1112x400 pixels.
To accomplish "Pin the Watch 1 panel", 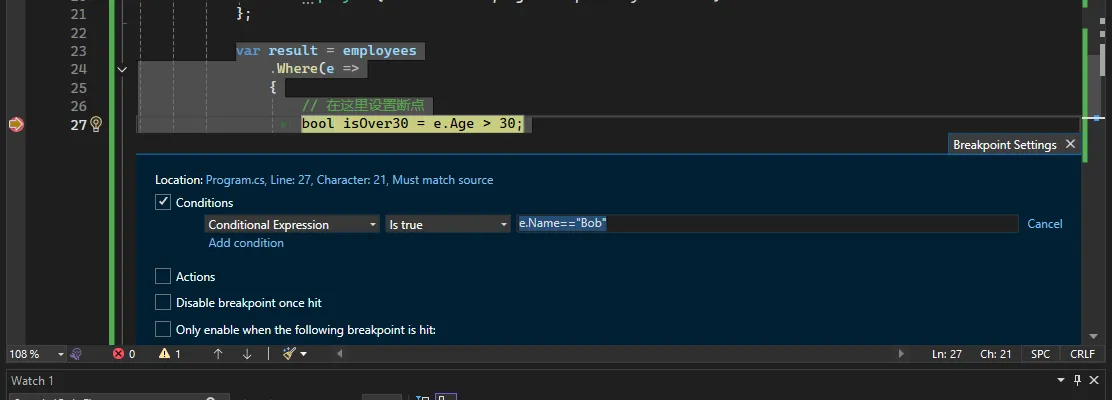I will pos(1077,380).
